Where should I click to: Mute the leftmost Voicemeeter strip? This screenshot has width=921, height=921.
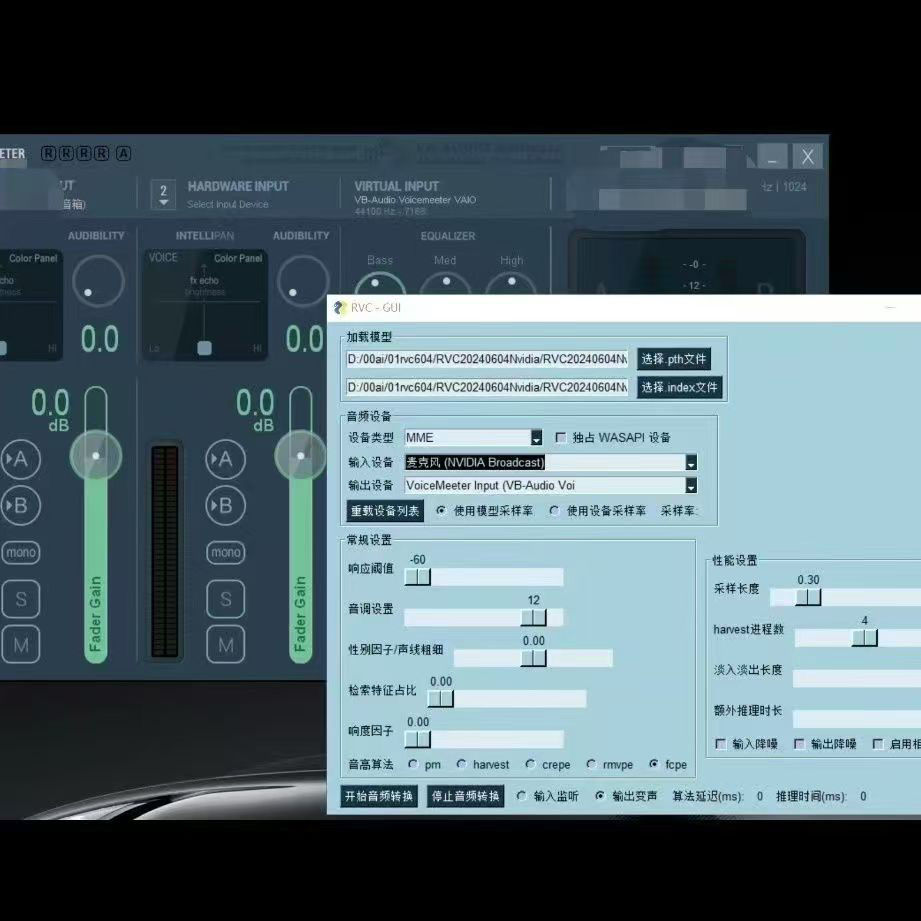pyautogui.click(x=21, y=644)
